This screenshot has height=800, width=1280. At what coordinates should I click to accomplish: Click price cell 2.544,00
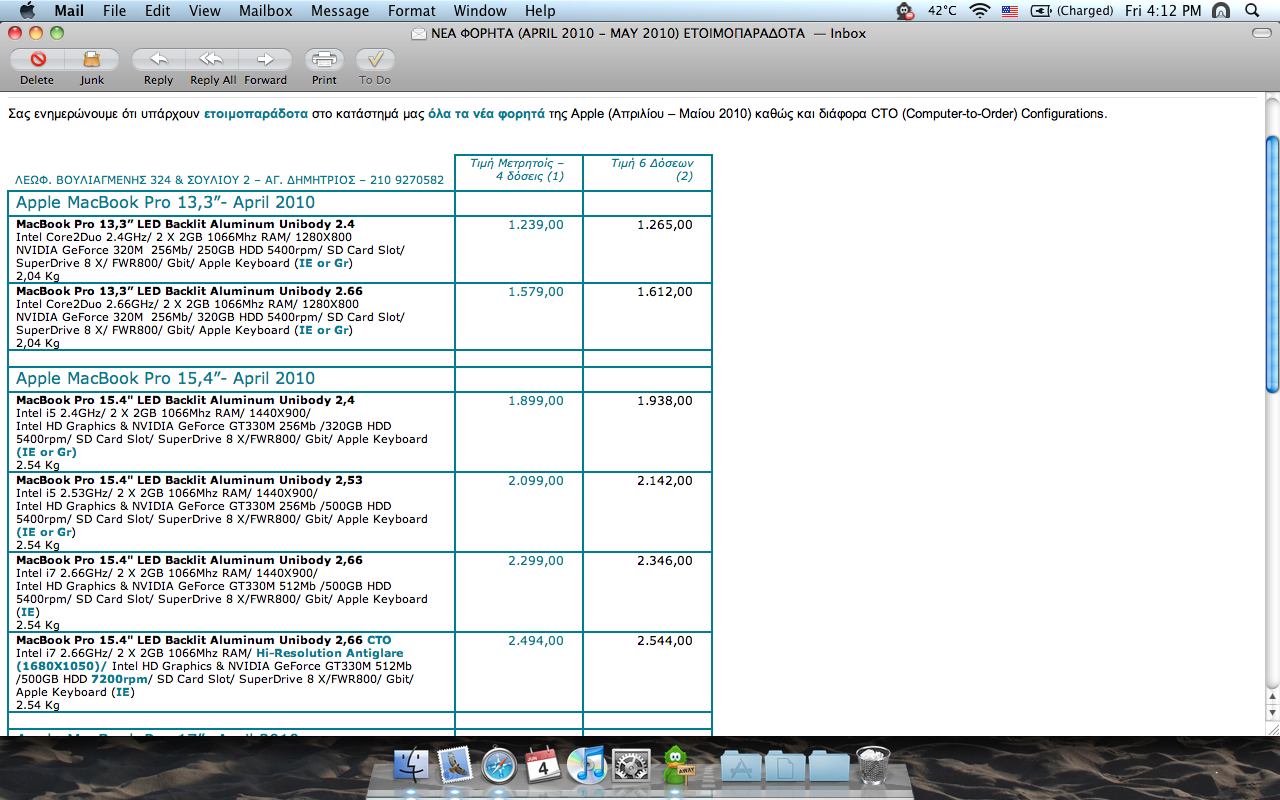click(665, 640)
